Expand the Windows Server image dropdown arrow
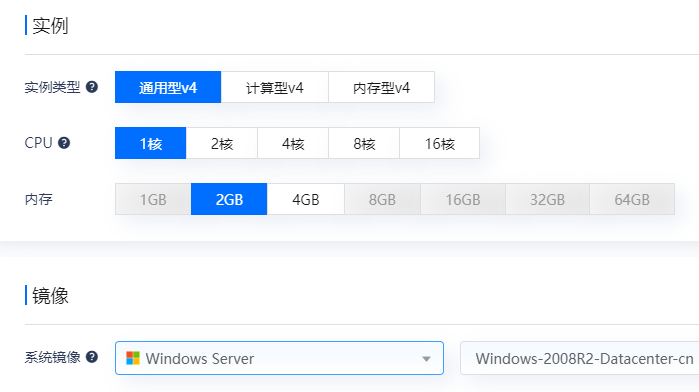 click(427, 359)
